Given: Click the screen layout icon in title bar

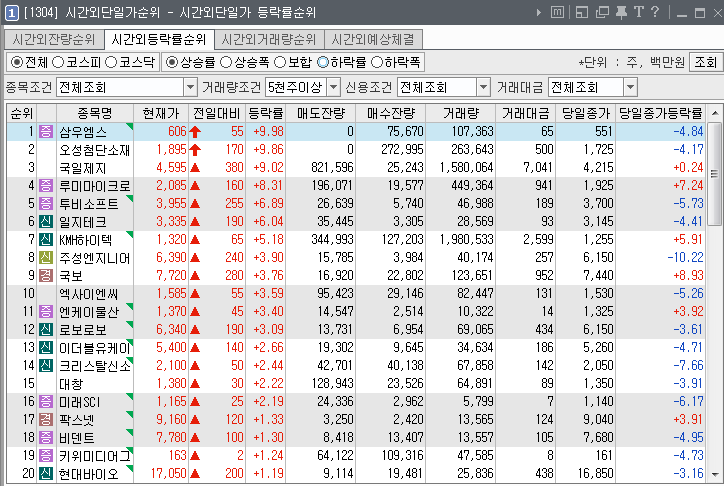Looking at the screenshot, I should [582, 12].
